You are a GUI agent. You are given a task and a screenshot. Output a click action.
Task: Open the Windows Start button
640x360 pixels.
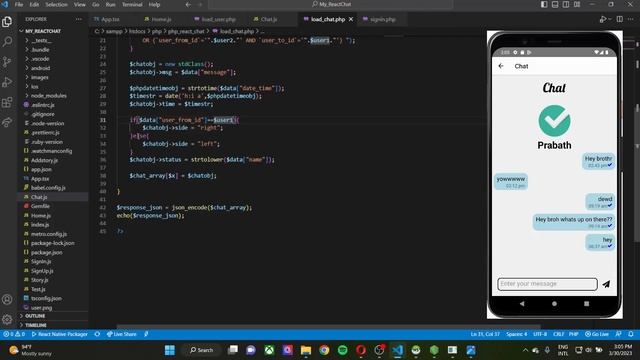pyautogui.click(x=170, y=350)
